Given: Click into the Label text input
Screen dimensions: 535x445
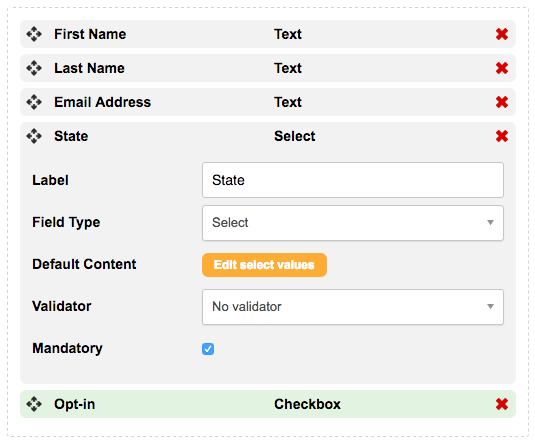Looking at the screenshot, I should point(353,180).
